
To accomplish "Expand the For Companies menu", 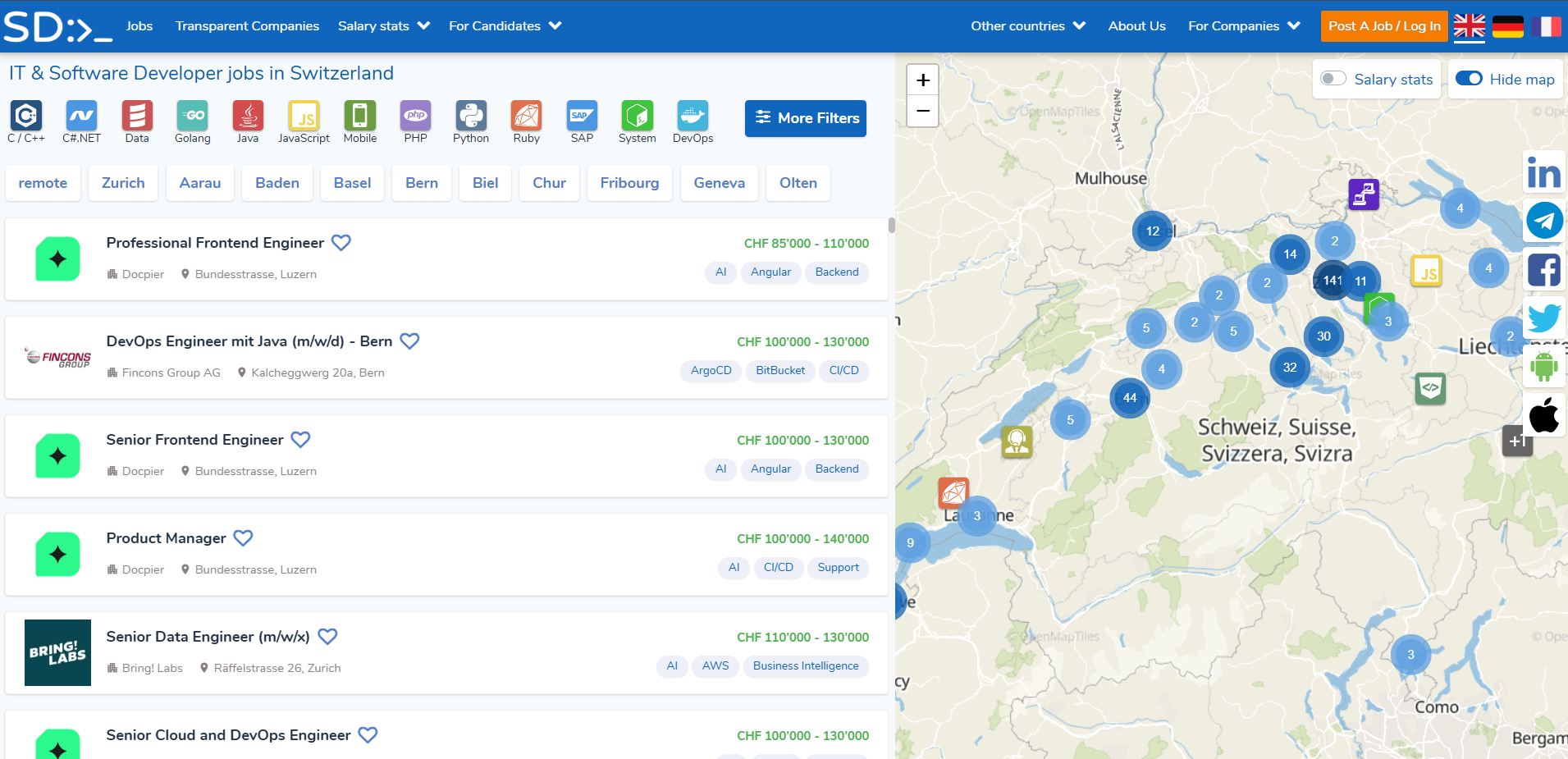I will click(x=1244, y=26).
